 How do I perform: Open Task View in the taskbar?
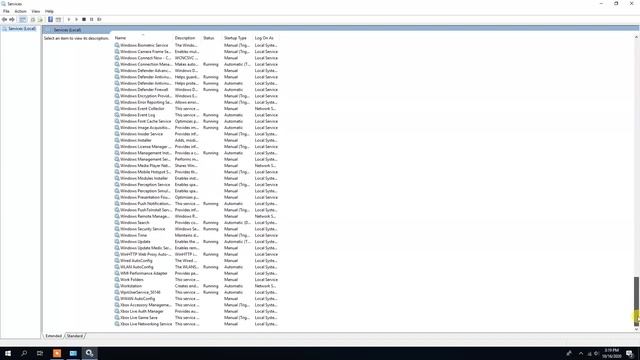[x=40, y=353]
